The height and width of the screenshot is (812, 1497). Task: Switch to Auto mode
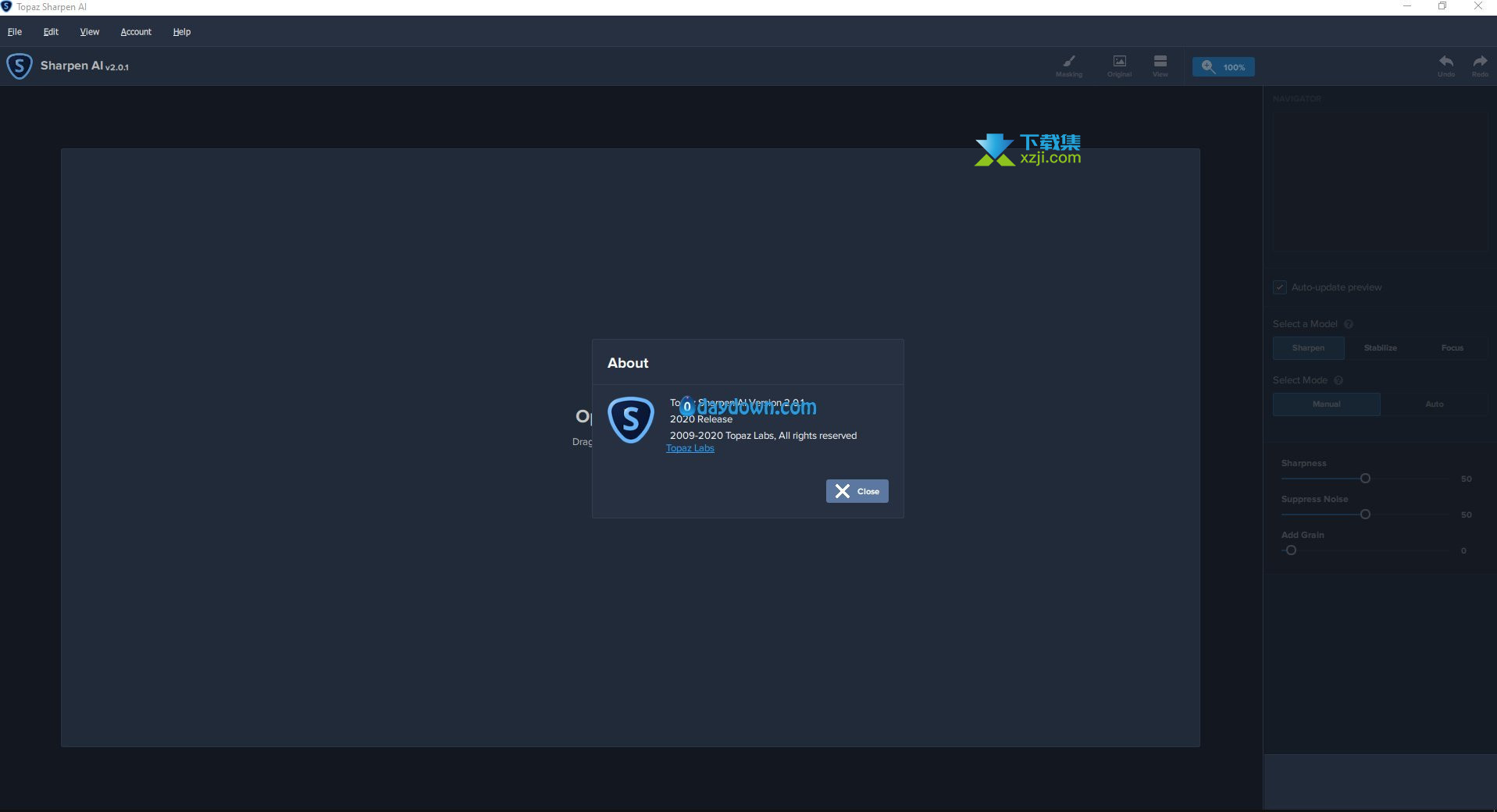click(x=1435, y=404)
